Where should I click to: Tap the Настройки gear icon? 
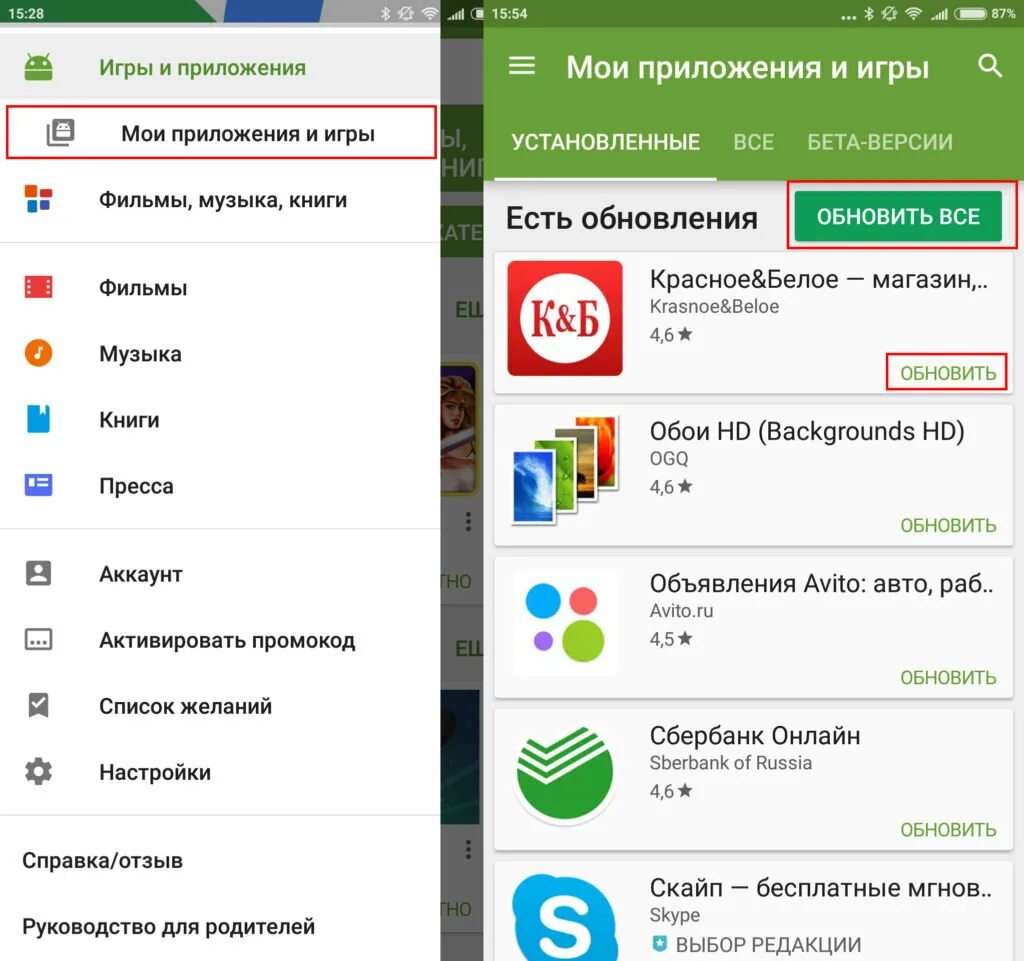click(x=39, y=772)
